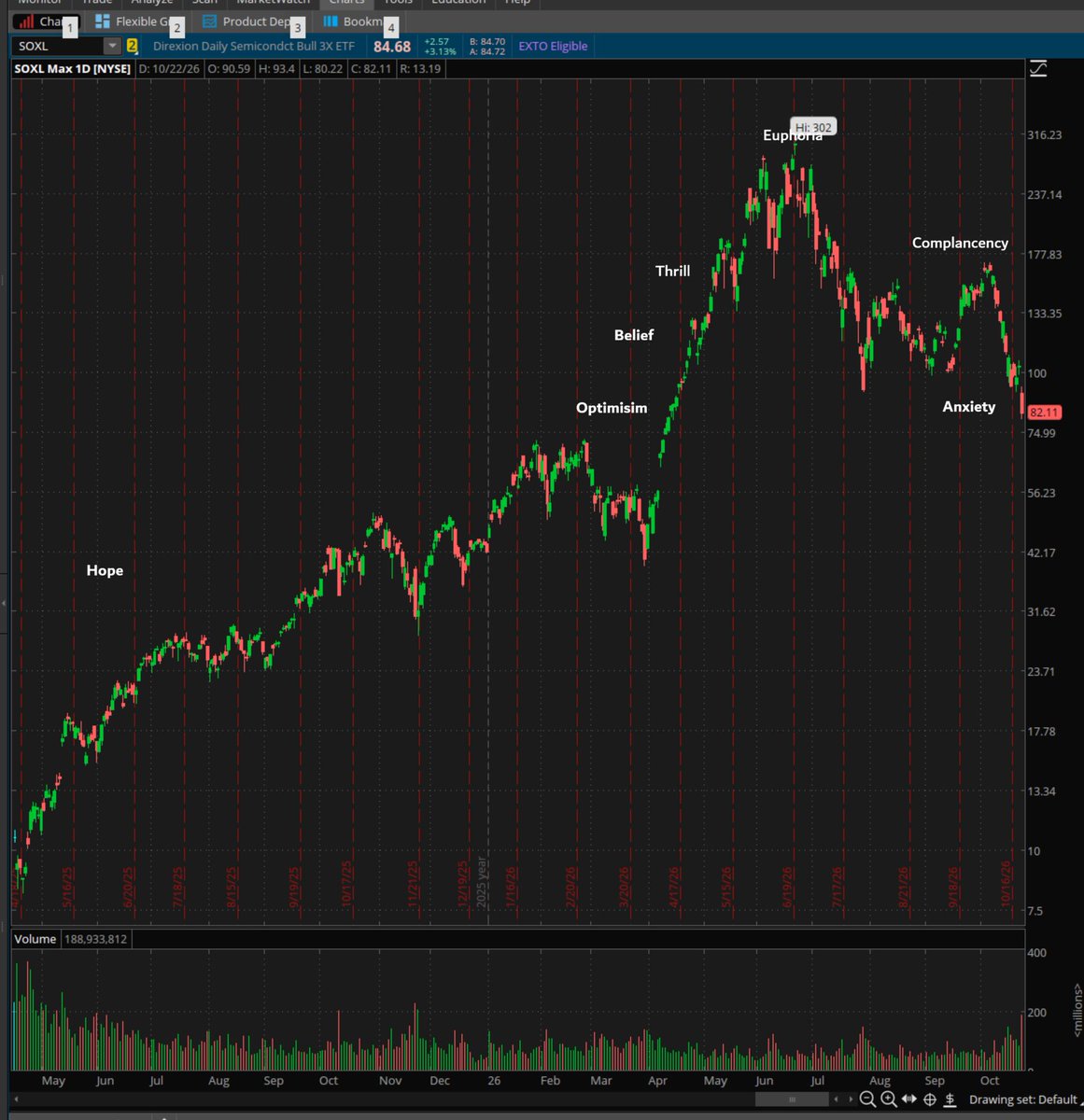
Task: Click the scroll left arrow beside scrollbar
Action: (x=836, y=1099)
